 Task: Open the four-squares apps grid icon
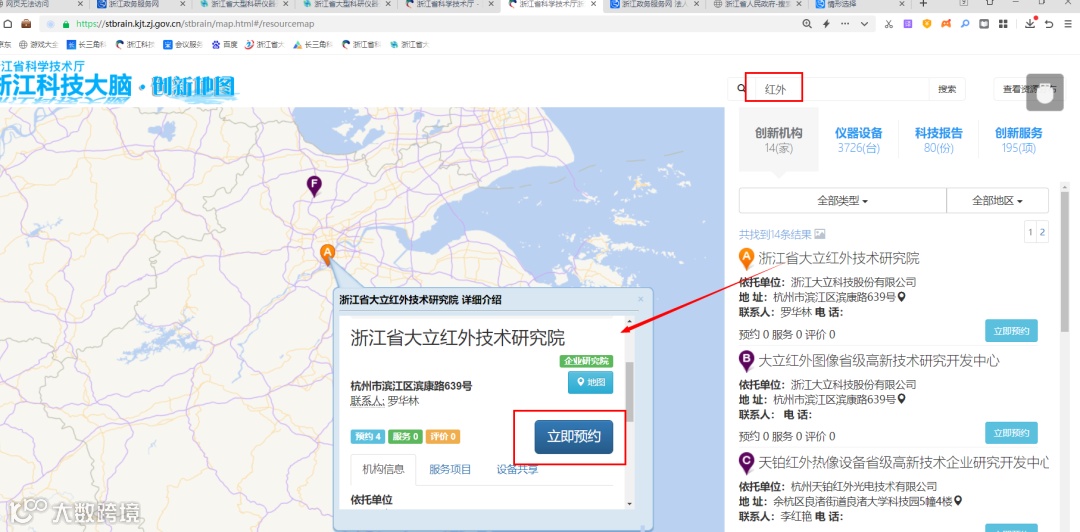pos(1004,24)
